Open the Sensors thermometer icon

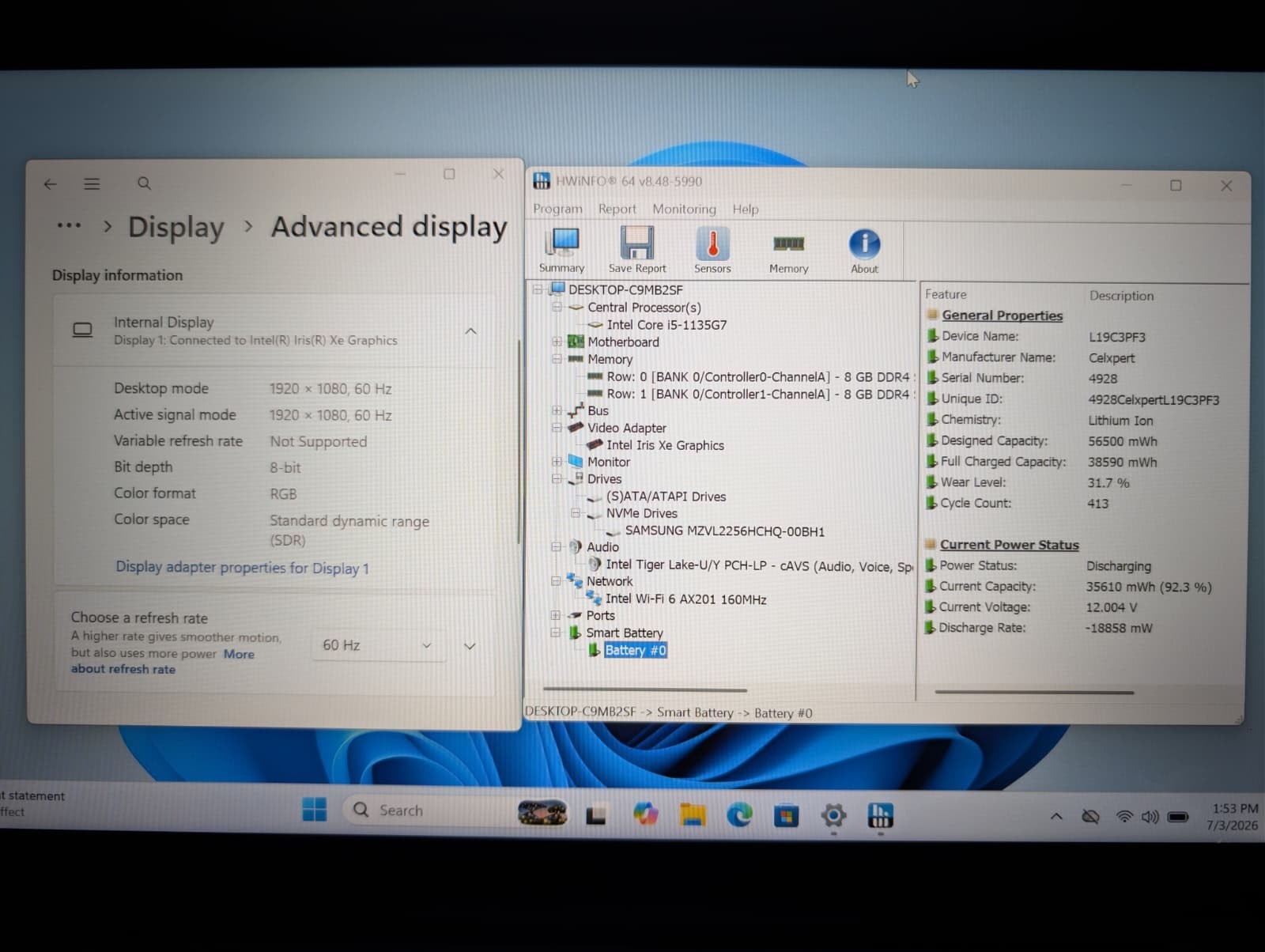[x=712, y=250]
